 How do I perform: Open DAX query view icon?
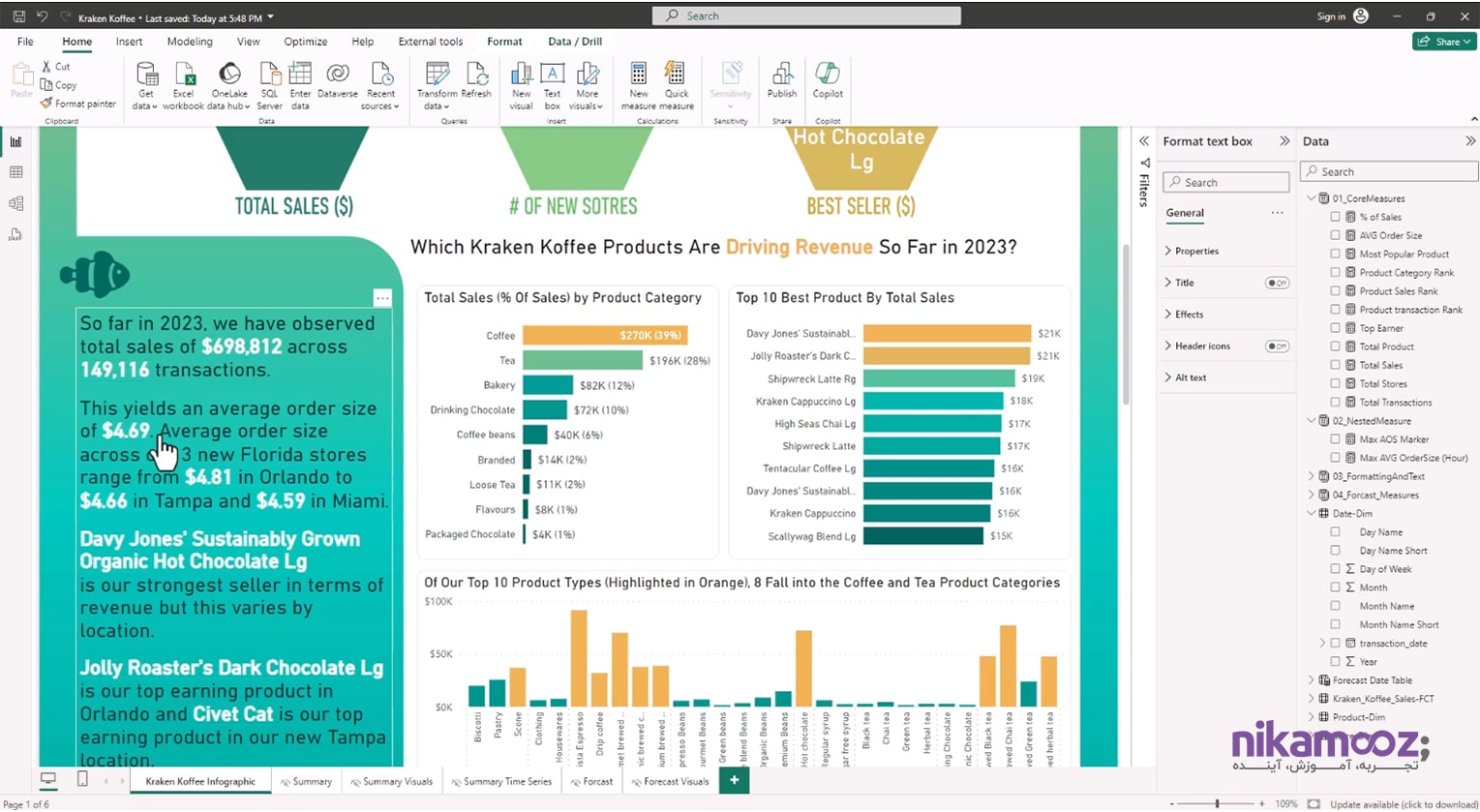click(x=15, y=234)
